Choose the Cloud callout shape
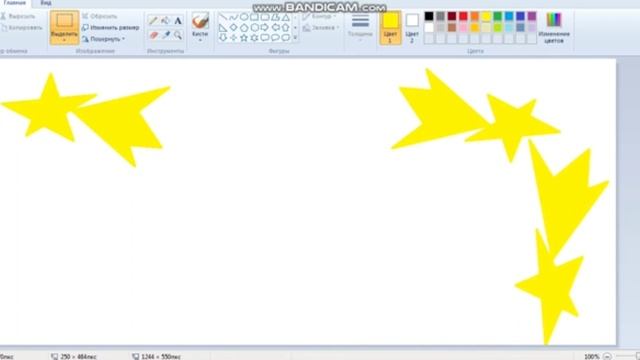Viewport: 640px width, 360px height. (x=286, y=38)
